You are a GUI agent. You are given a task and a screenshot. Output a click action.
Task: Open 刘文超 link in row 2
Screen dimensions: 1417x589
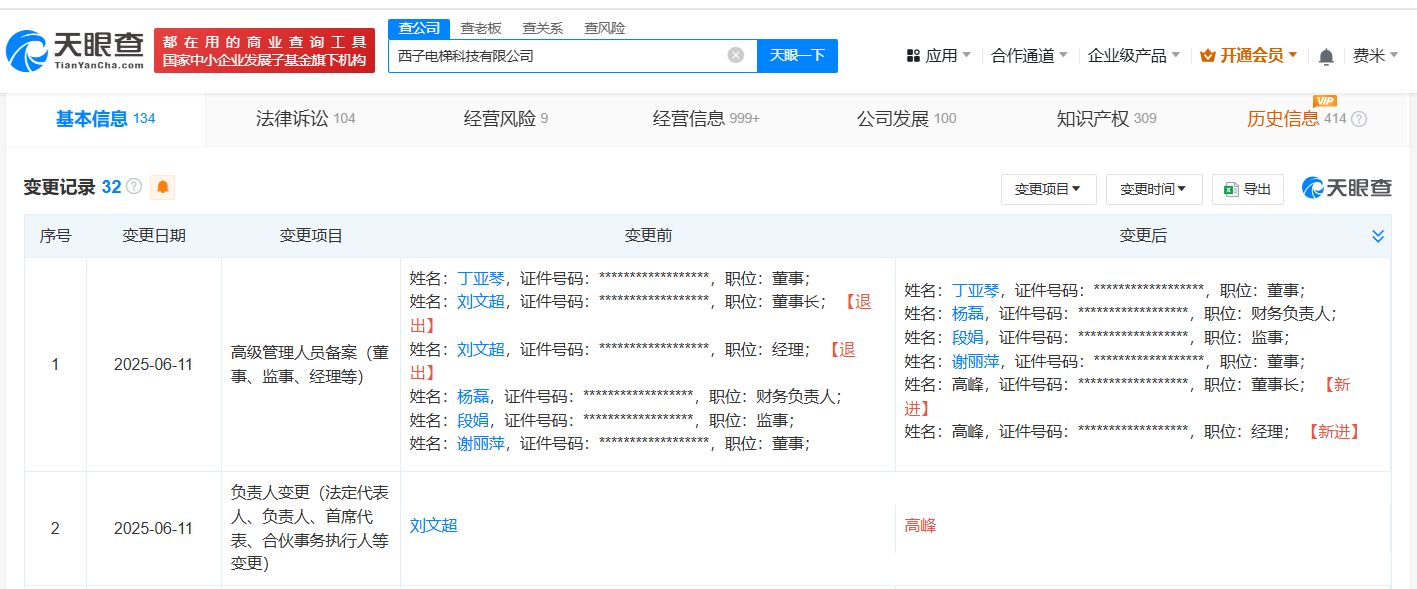tap(434, 525)
